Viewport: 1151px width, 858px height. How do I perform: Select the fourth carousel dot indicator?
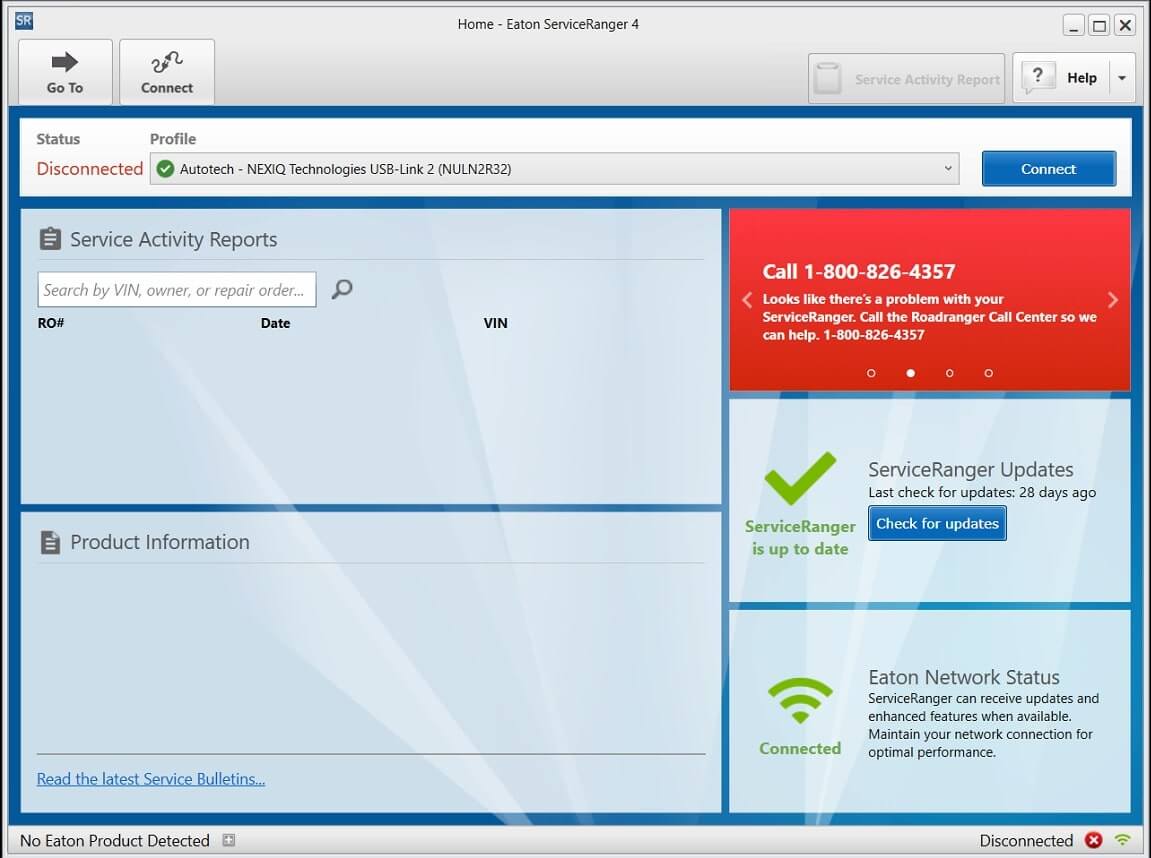988,373
